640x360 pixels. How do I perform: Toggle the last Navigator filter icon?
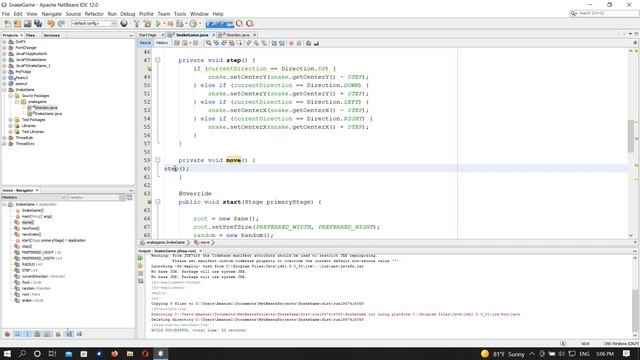click(79, 334)
